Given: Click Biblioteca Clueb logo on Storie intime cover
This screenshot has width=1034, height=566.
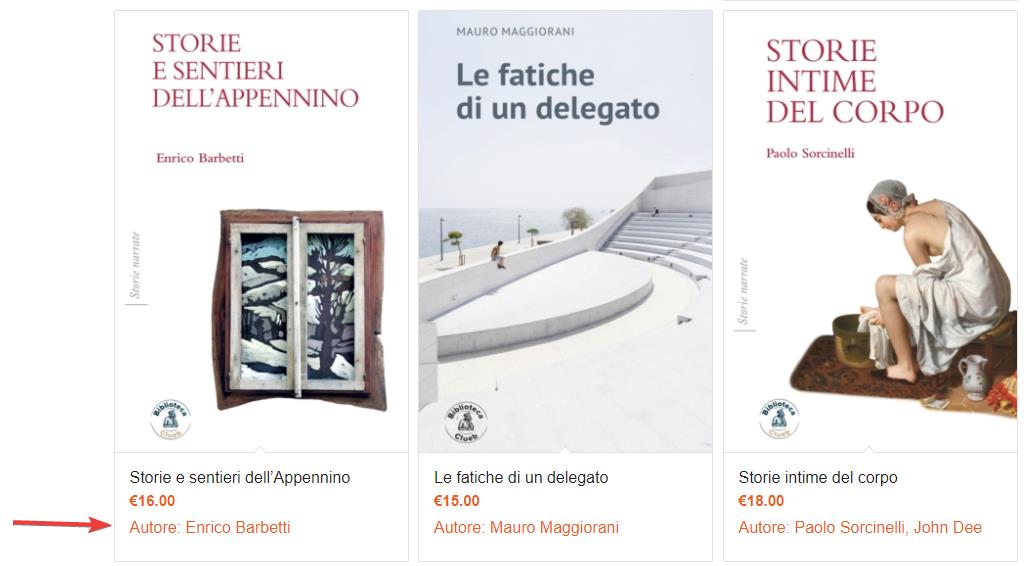Looking at the screenshot, I should [x=779, y=418].
